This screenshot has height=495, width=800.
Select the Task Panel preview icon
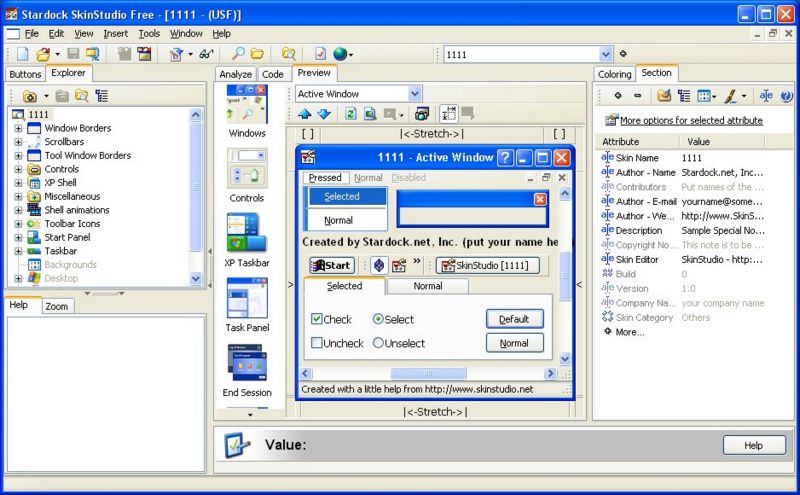pos(246,303)
